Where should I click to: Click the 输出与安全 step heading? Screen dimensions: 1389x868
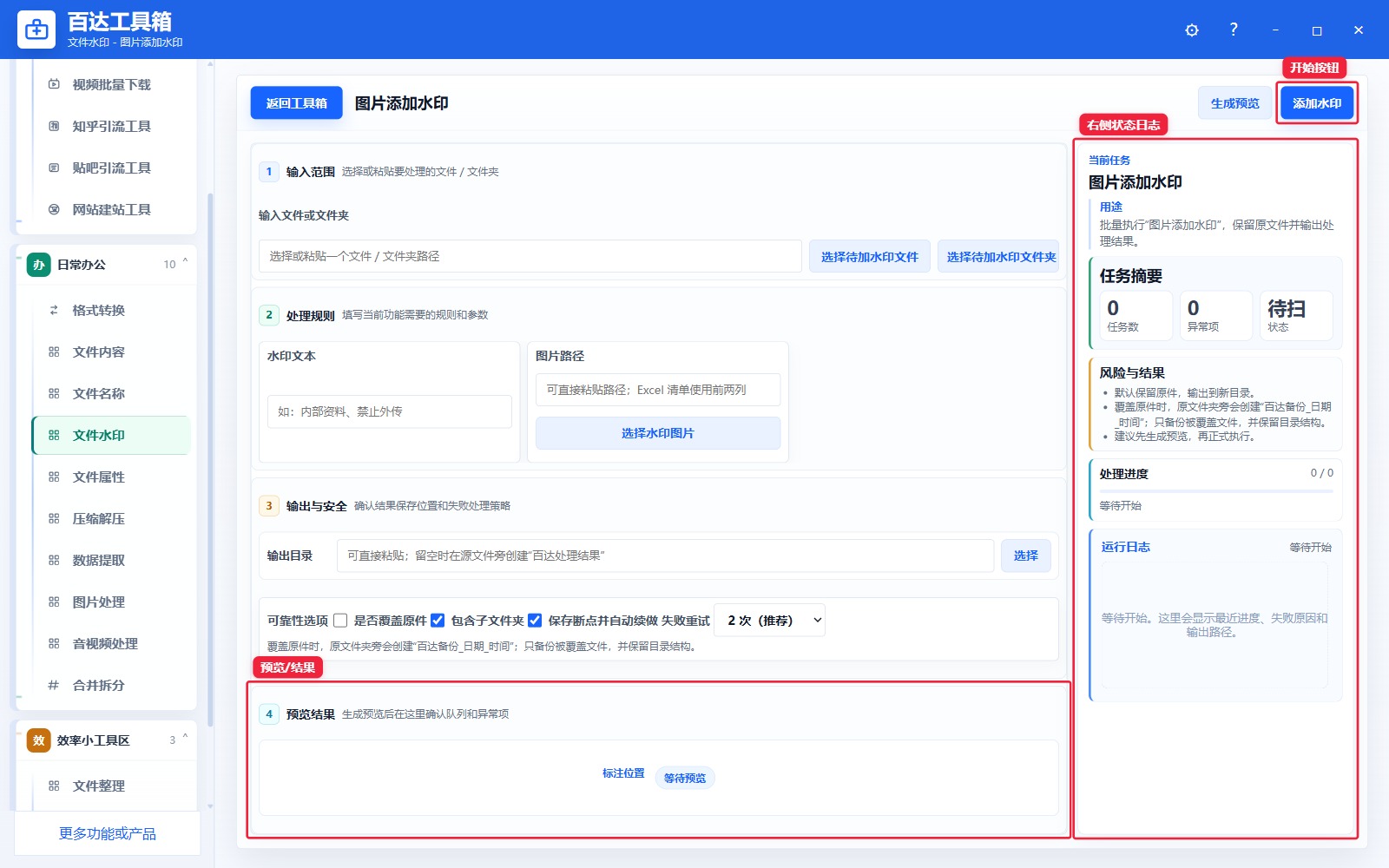317,506
